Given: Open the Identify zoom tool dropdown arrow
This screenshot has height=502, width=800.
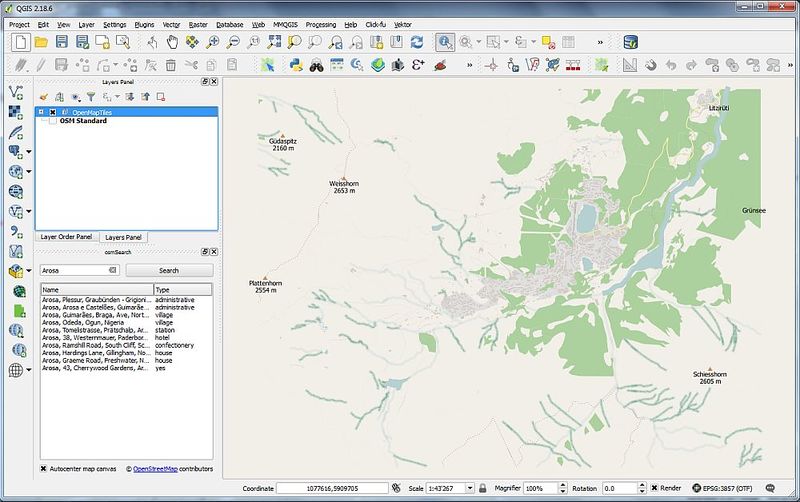Looking at the screenshot, I should [x=479, y=42].
